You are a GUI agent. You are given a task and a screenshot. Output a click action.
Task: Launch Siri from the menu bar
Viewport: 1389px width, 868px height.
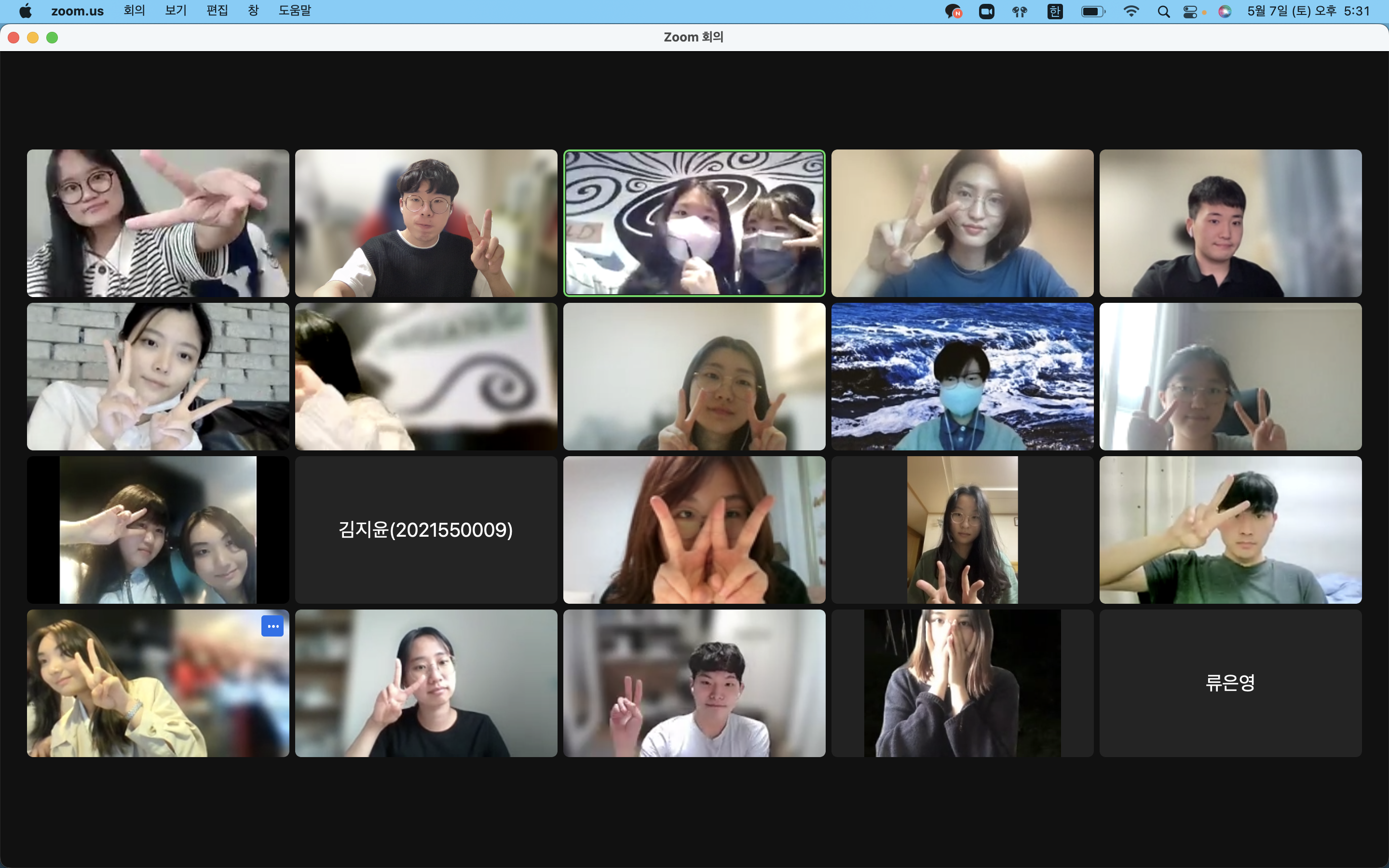click(x=1224, y=12)
